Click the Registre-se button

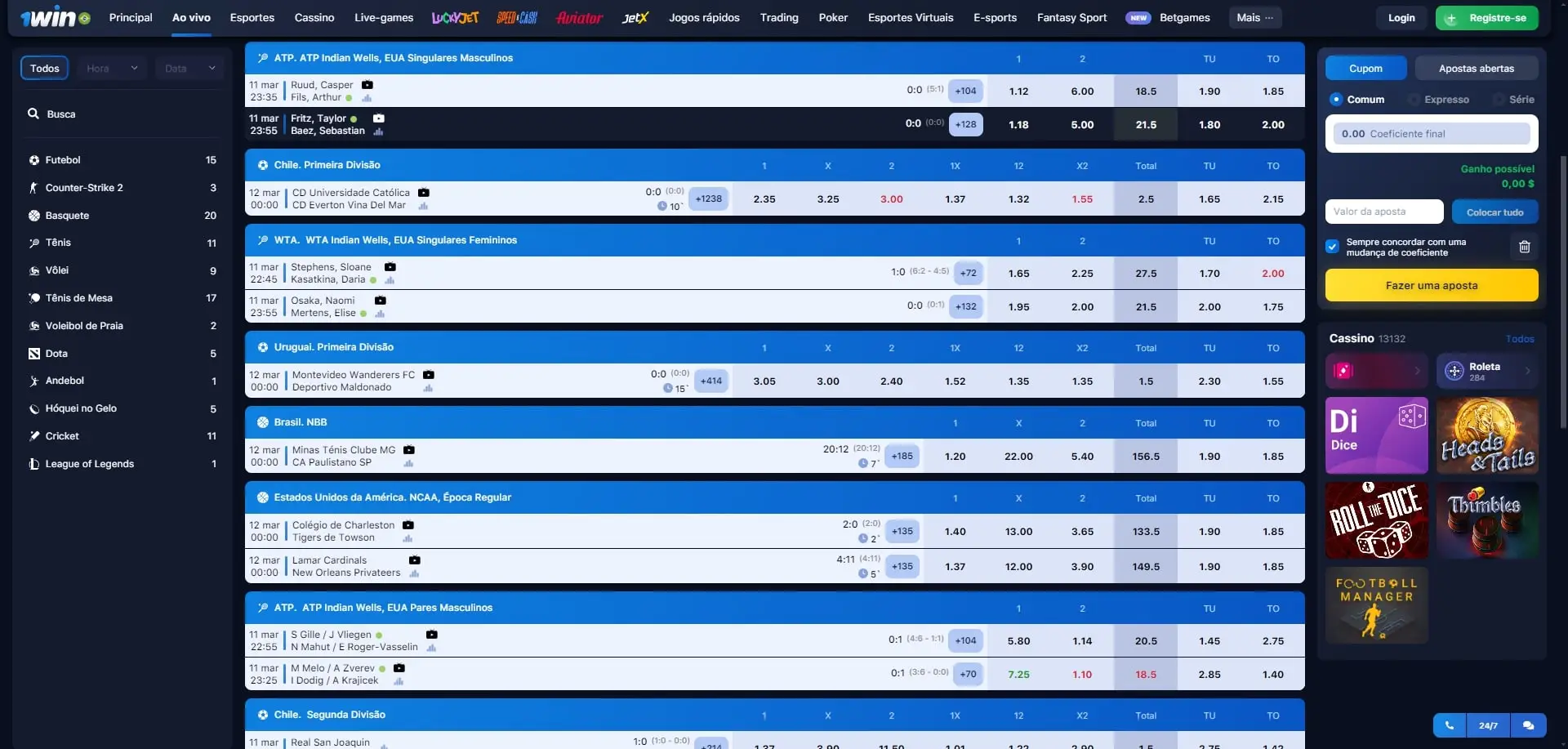(1486, 18)
